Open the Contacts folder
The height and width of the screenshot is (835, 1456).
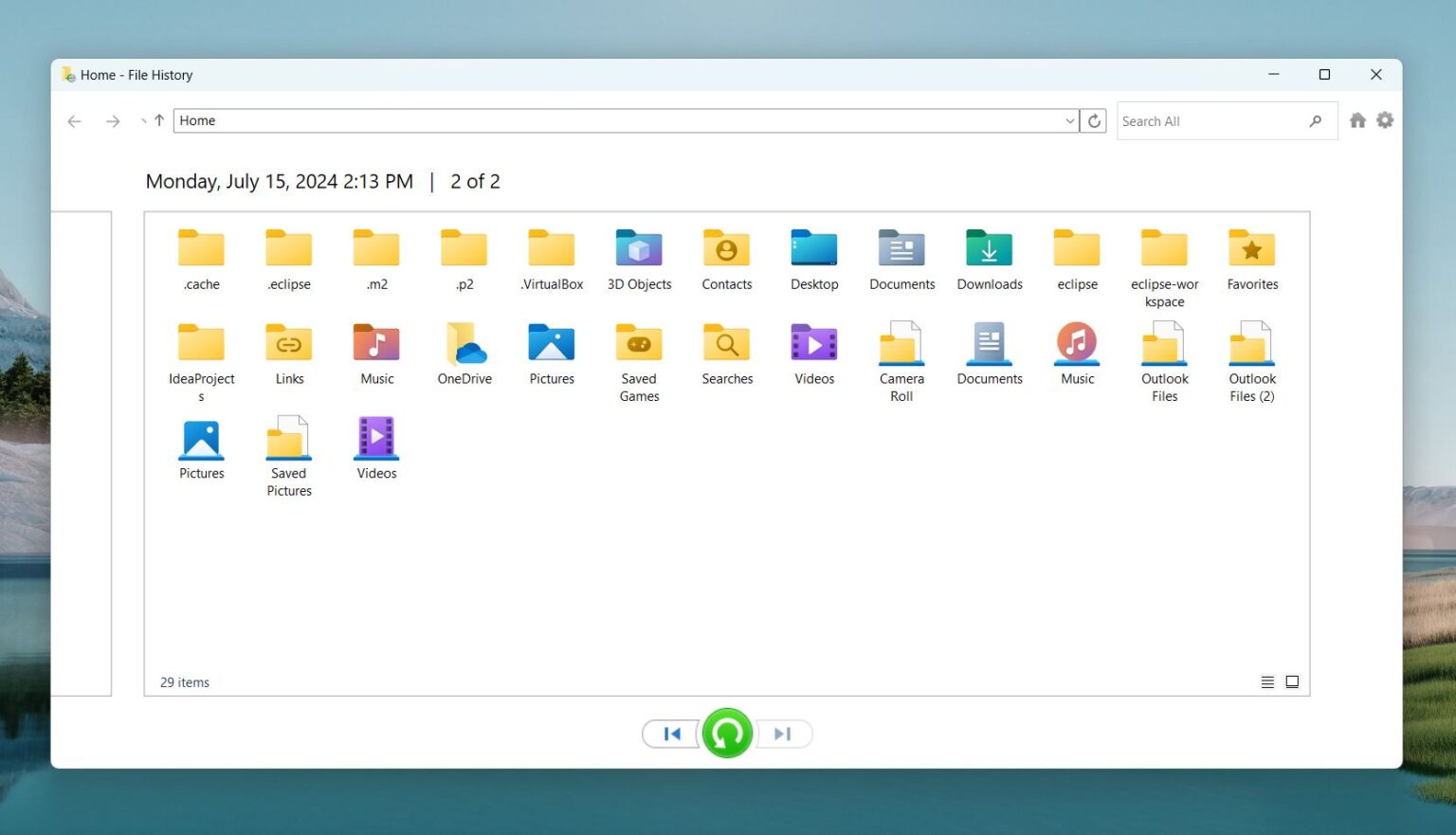[726, 249]
